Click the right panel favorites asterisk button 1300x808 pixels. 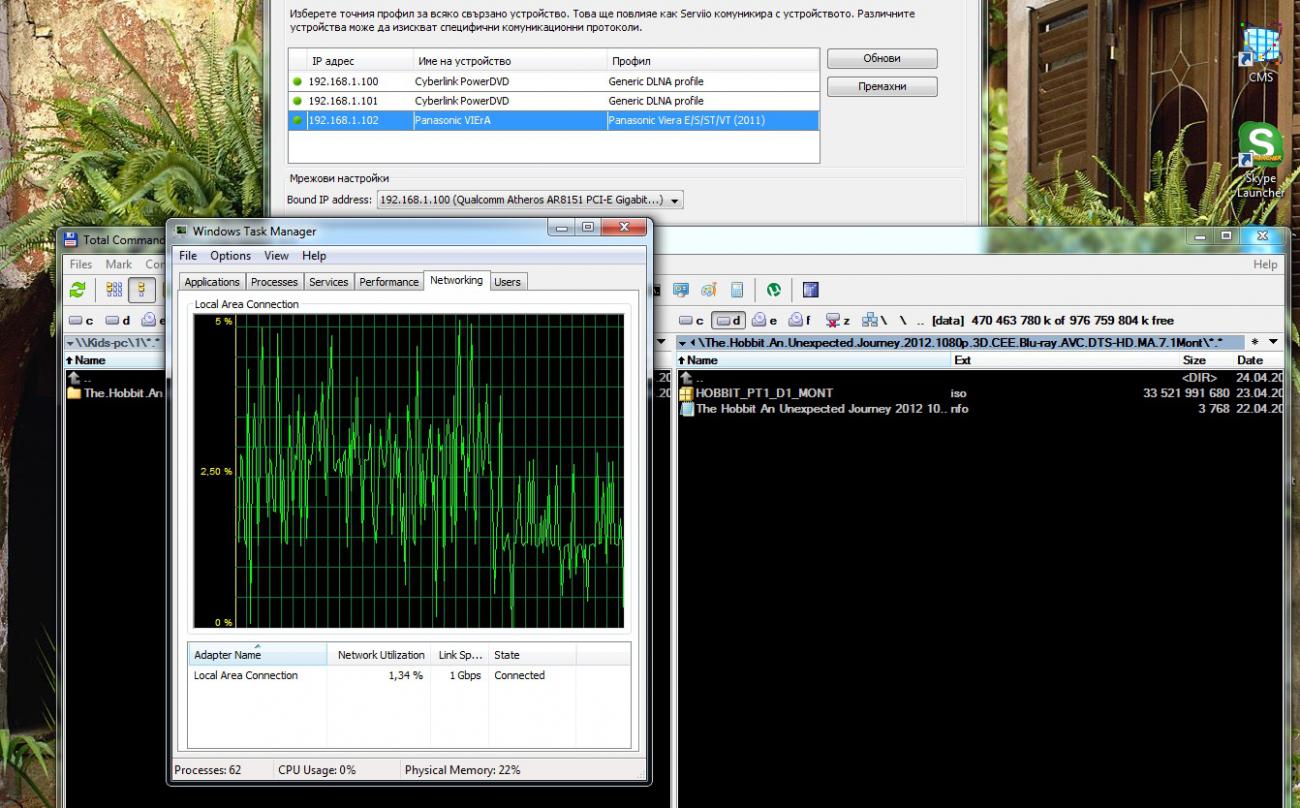click(x=1255, y=343)
